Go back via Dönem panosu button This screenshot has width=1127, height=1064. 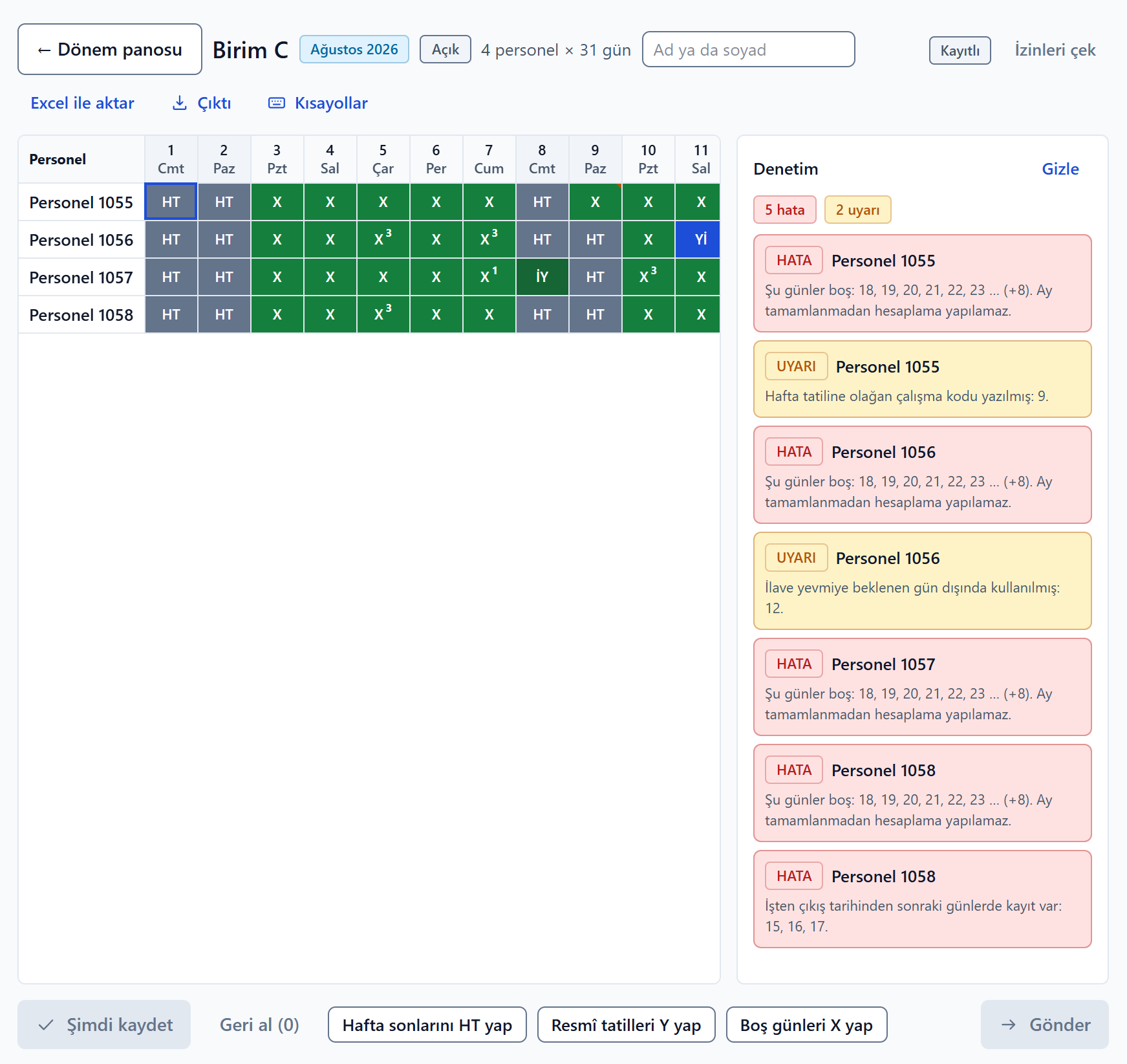pyautogui.click(x=110, y=49)
